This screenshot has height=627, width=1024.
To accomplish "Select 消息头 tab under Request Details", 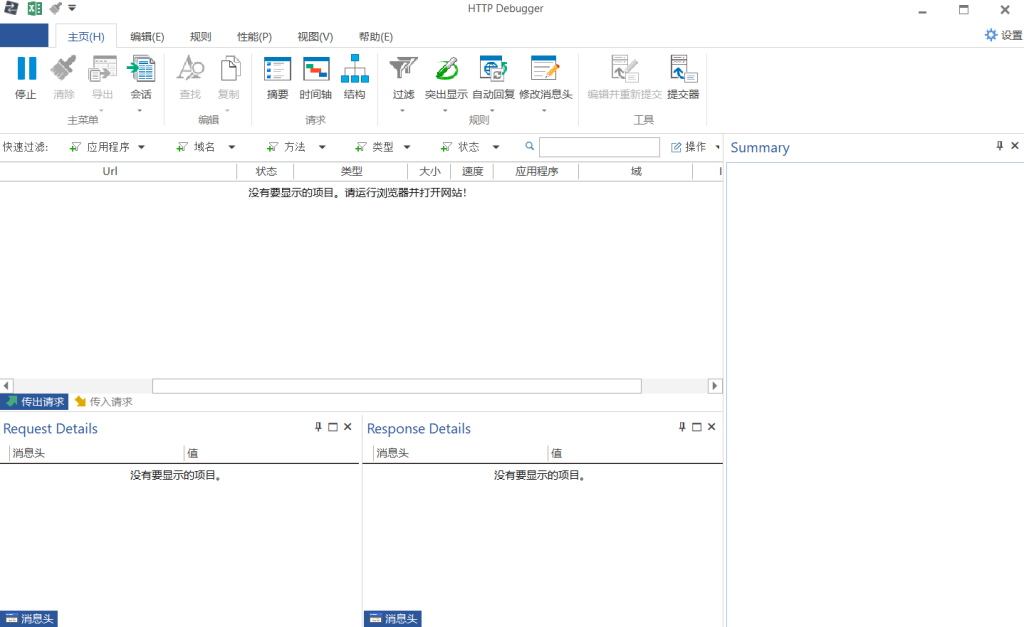I will [29, 619].
